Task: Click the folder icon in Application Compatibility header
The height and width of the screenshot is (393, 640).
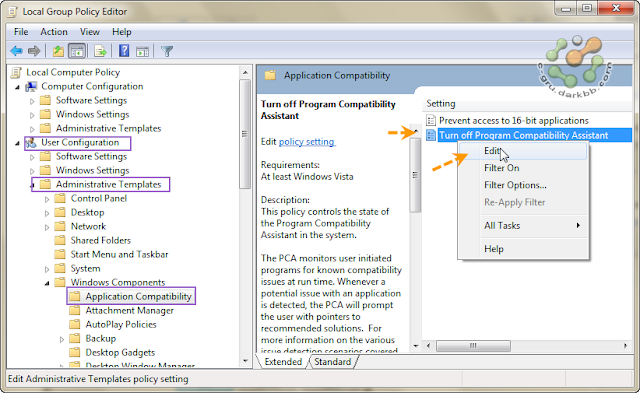Action: tap(270, 75)
